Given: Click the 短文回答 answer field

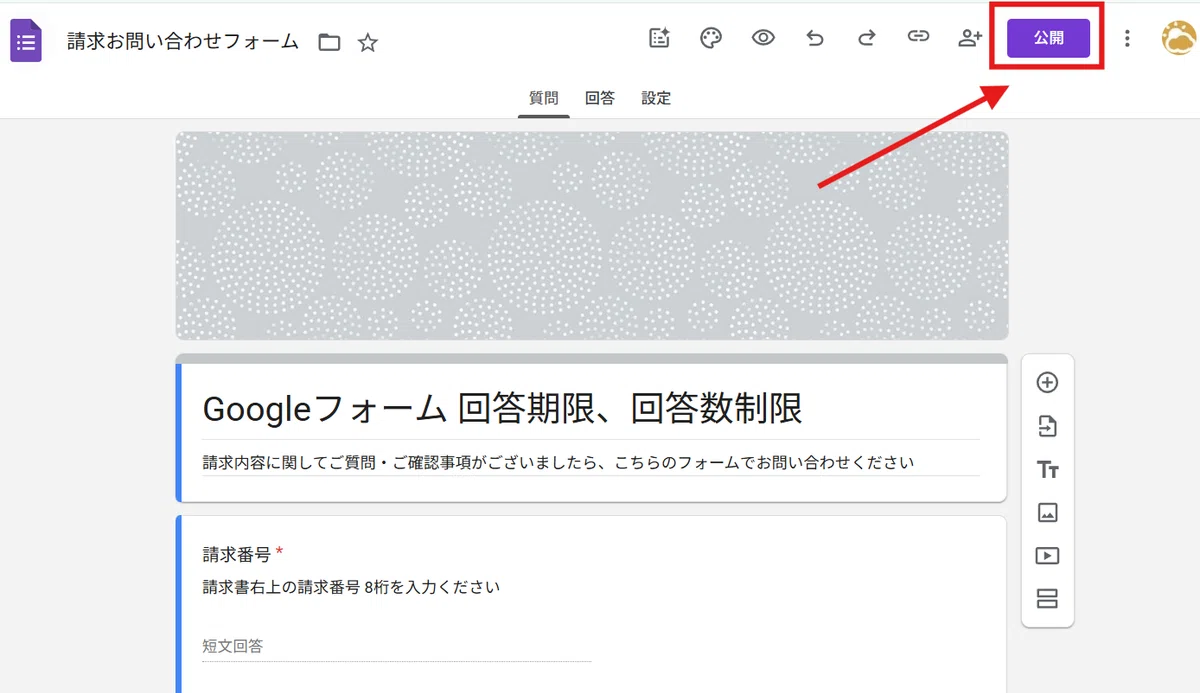Looking at the screenshot, I should (x=396, y=646).
